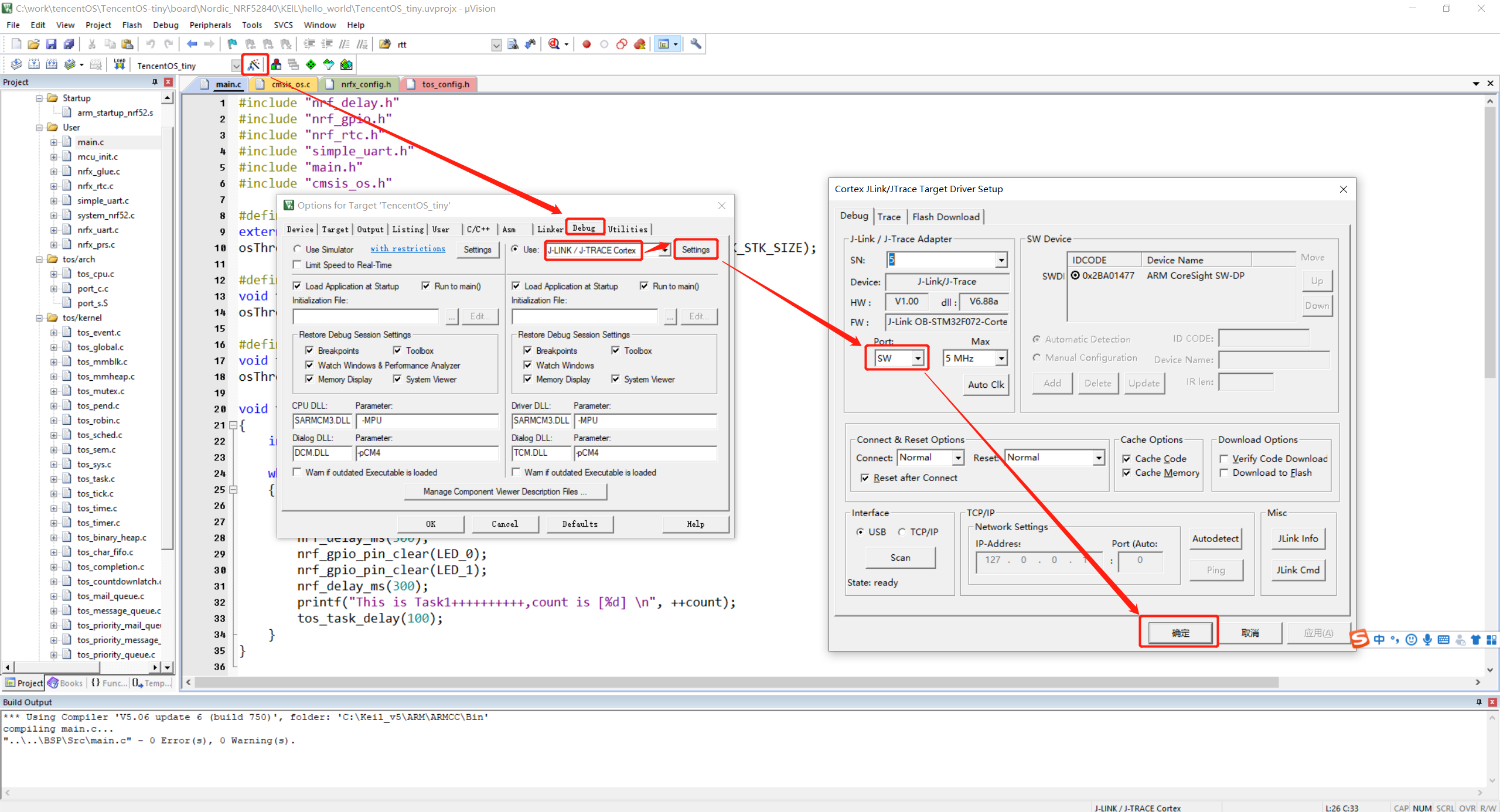Viewport: 1500px width, 812px height.
Task: Enable Verify Code Download
Action: 1223,459
